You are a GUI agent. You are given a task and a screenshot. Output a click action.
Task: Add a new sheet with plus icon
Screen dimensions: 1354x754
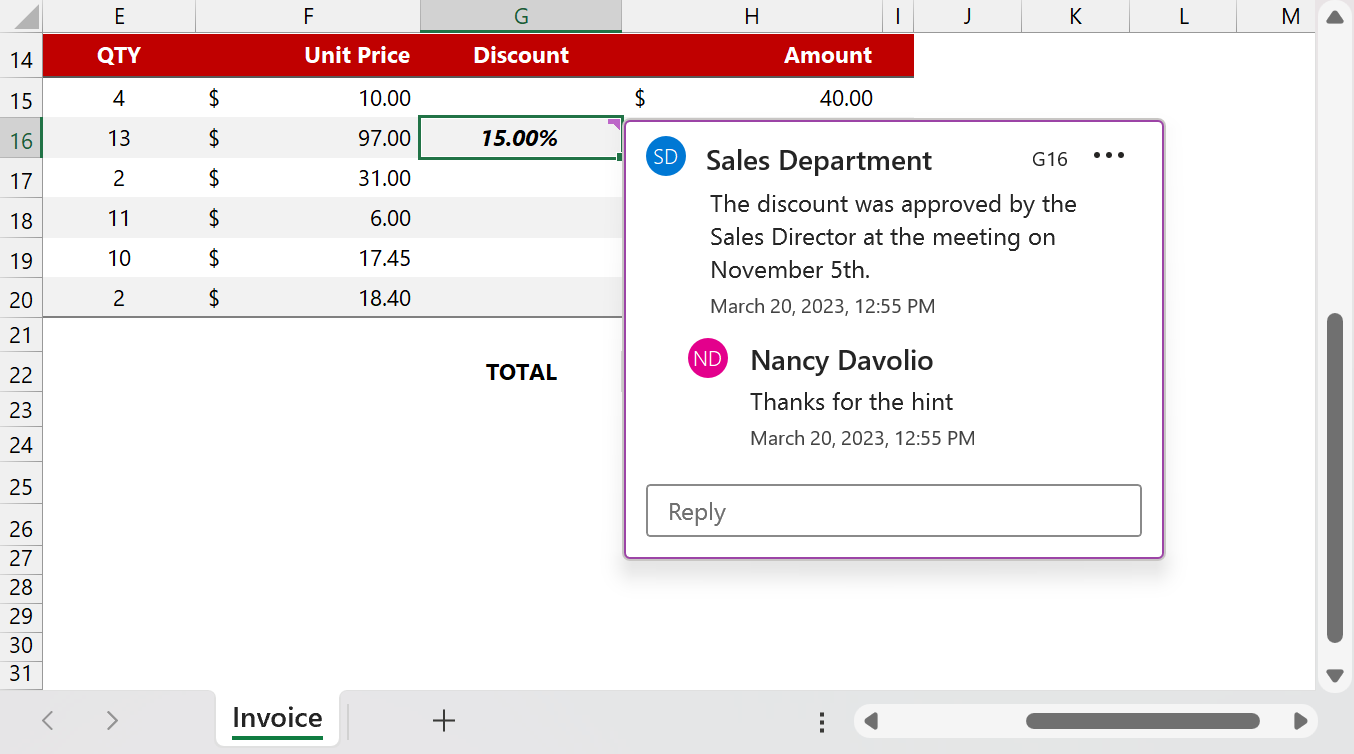click(443, 720)
